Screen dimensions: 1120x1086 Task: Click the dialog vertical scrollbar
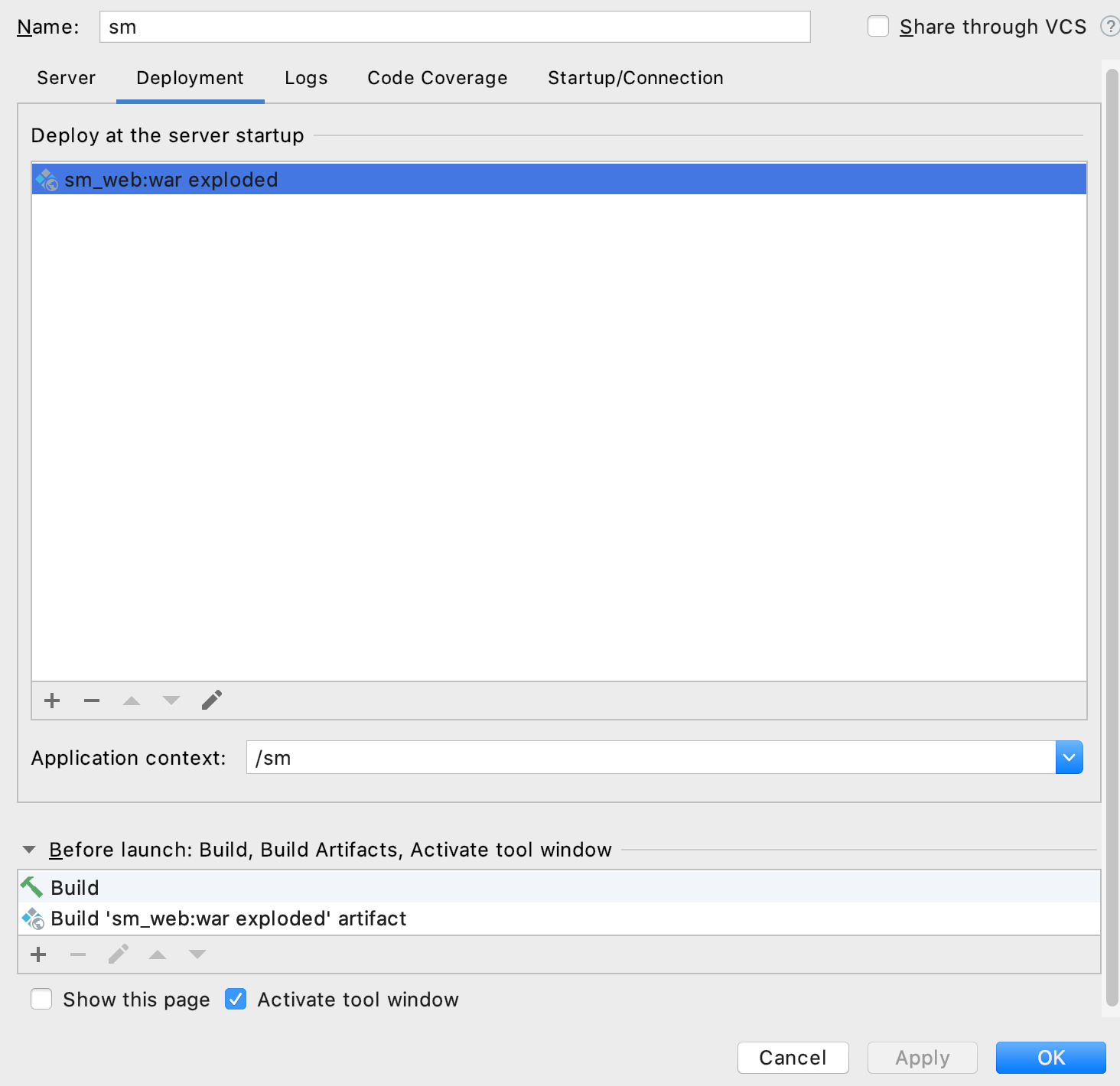pos(1112,538)
